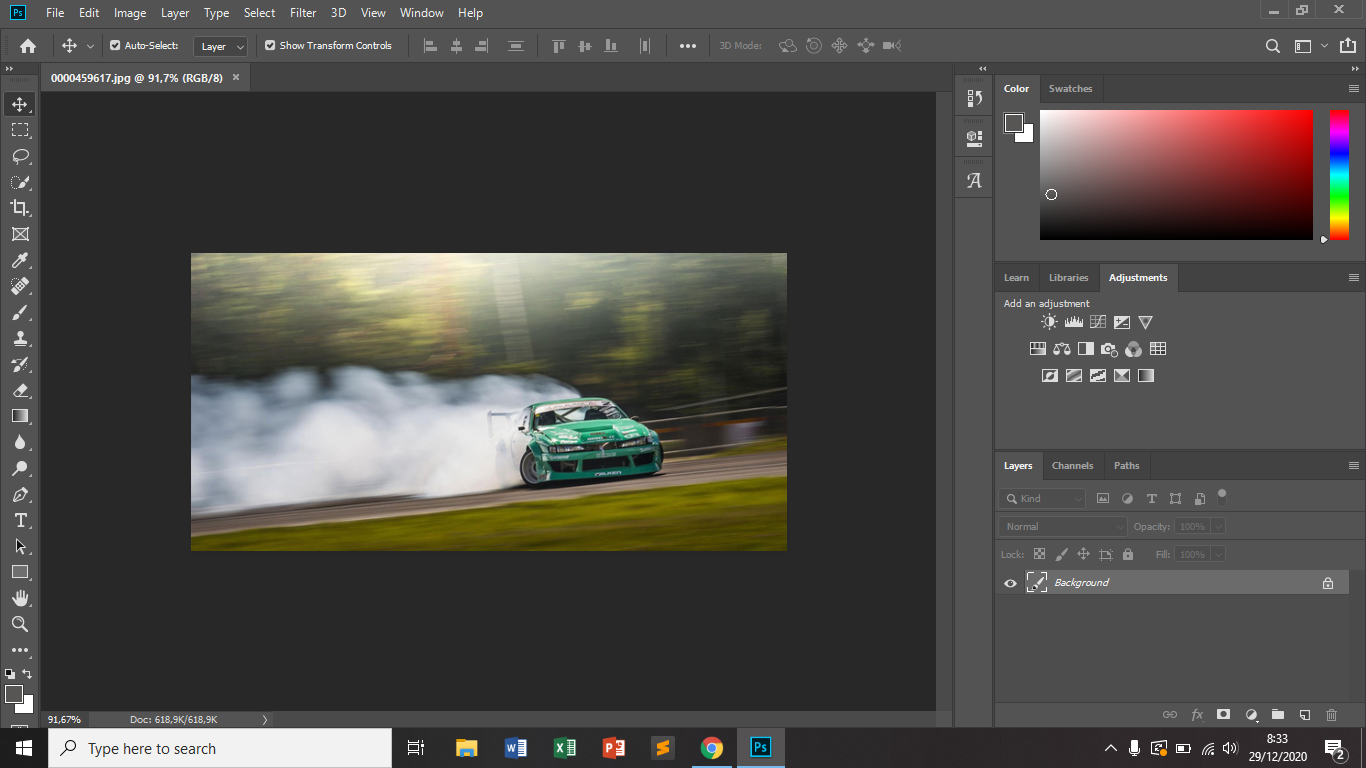Delete layer using the trash button
This screenshot has width=1366, height=768.
(x=1331, y=714)
